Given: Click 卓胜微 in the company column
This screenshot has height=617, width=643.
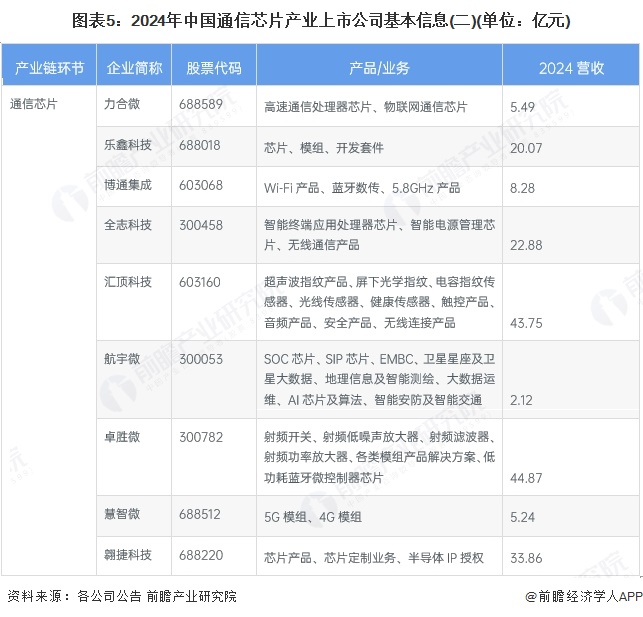Looking at the screenshot, I should (x=122, y=437).
